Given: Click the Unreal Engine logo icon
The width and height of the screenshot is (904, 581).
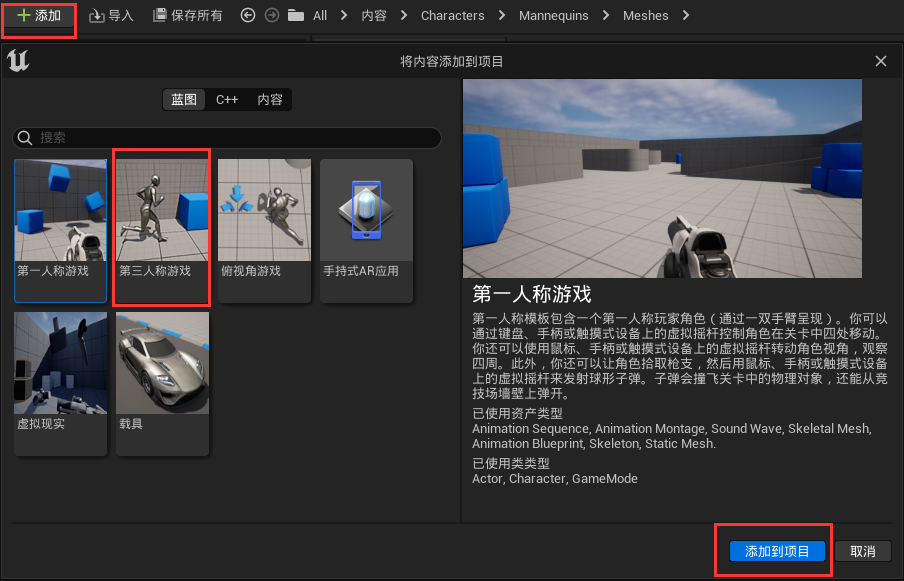Looking at the screenshot, I should [x=18, y=61].
